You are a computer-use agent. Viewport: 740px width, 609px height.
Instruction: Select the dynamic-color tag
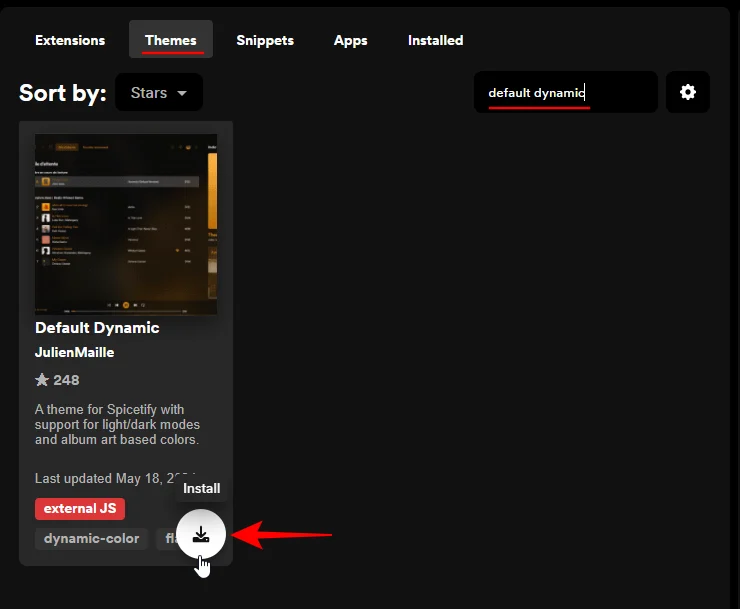pyautogui.click(x=92, y=539)
